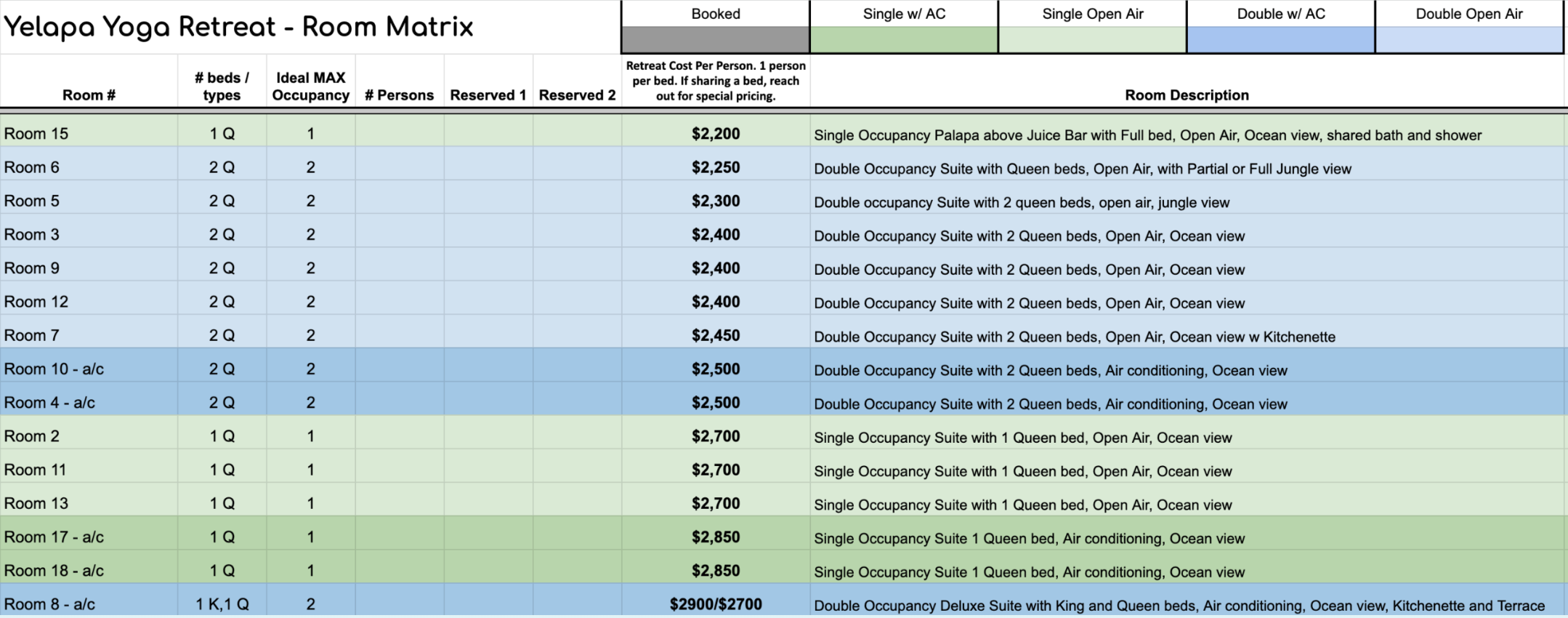This screenshot has height=618, width=1568.
Task: Click the Booked gray color swatch
Action: pyautogui.click(x=716, y=39)
